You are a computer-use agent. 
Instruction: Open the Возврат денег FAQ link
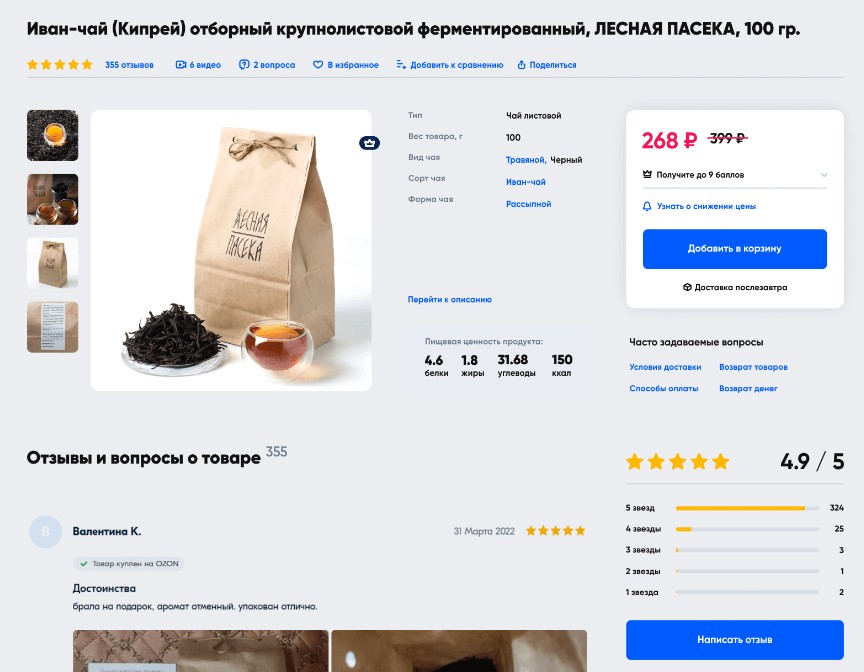click(748, 388)
